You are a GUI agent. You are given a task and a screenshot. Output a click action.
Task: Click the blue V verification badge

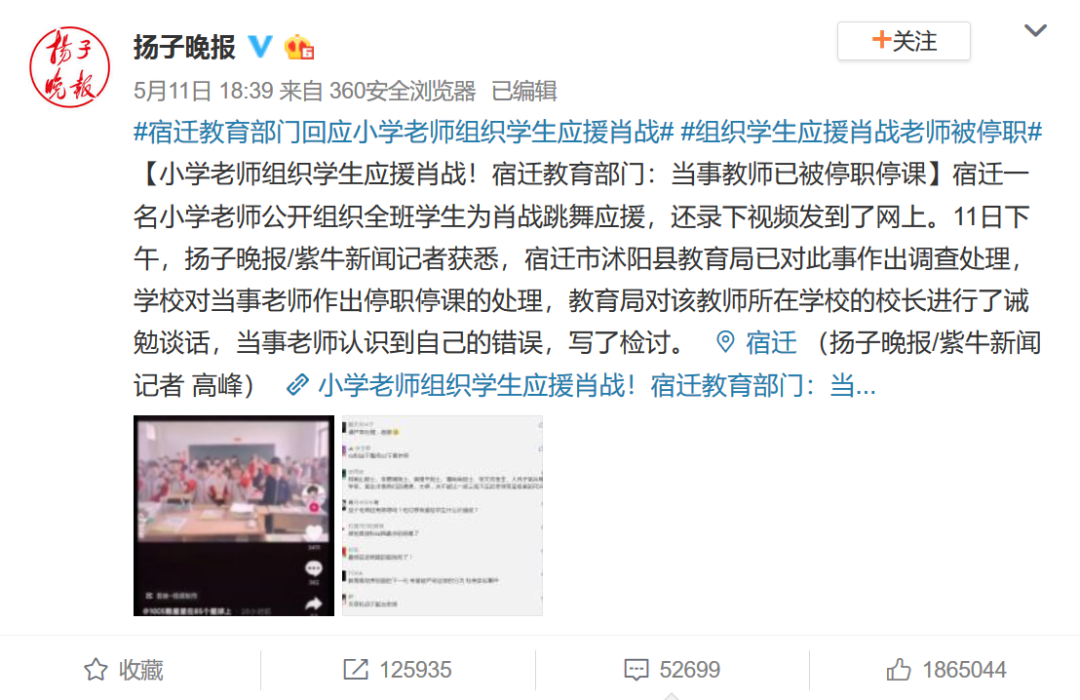[x=260, y=46]
